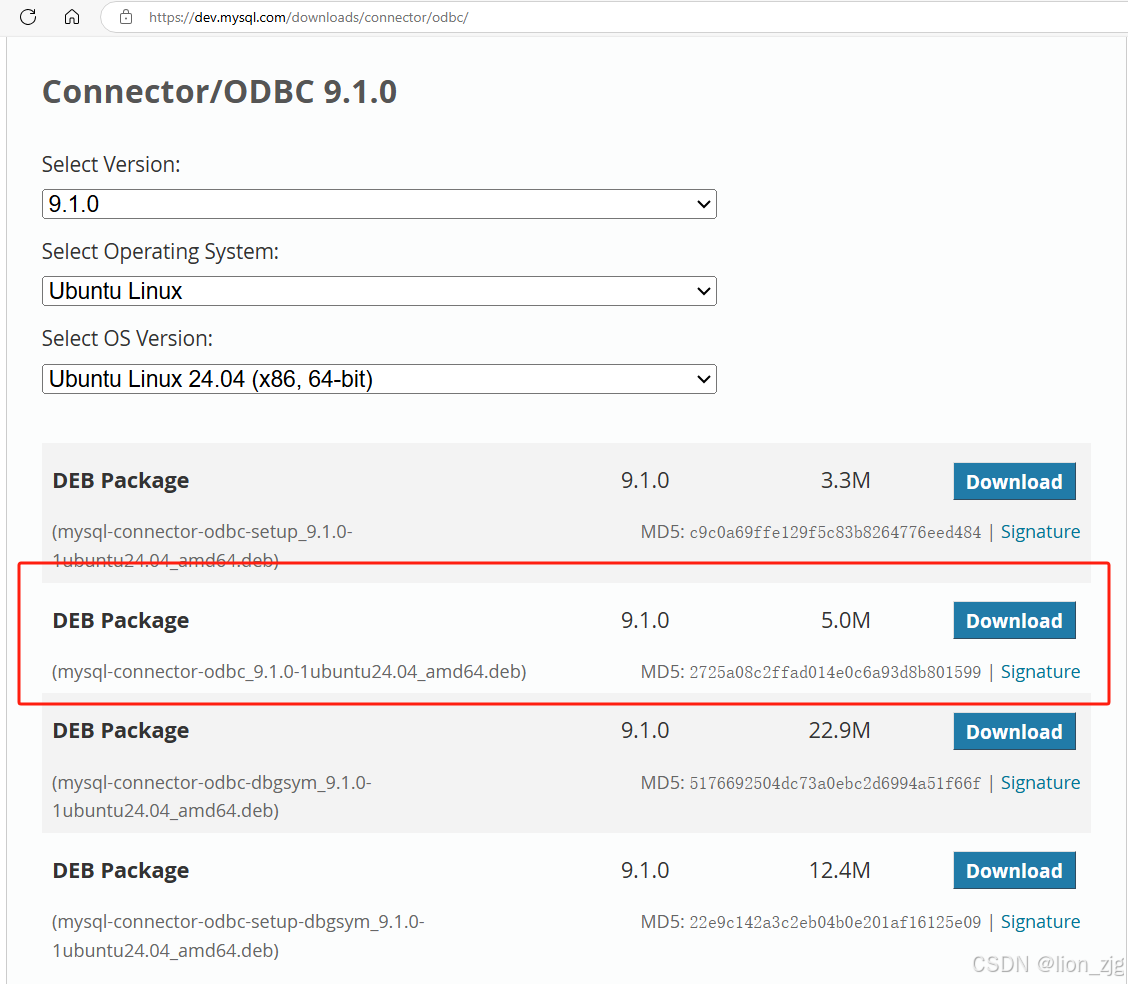Viewport: 1128px width, 984px height.
Task: Click the Select Operating System label
Action: point(160,252)
